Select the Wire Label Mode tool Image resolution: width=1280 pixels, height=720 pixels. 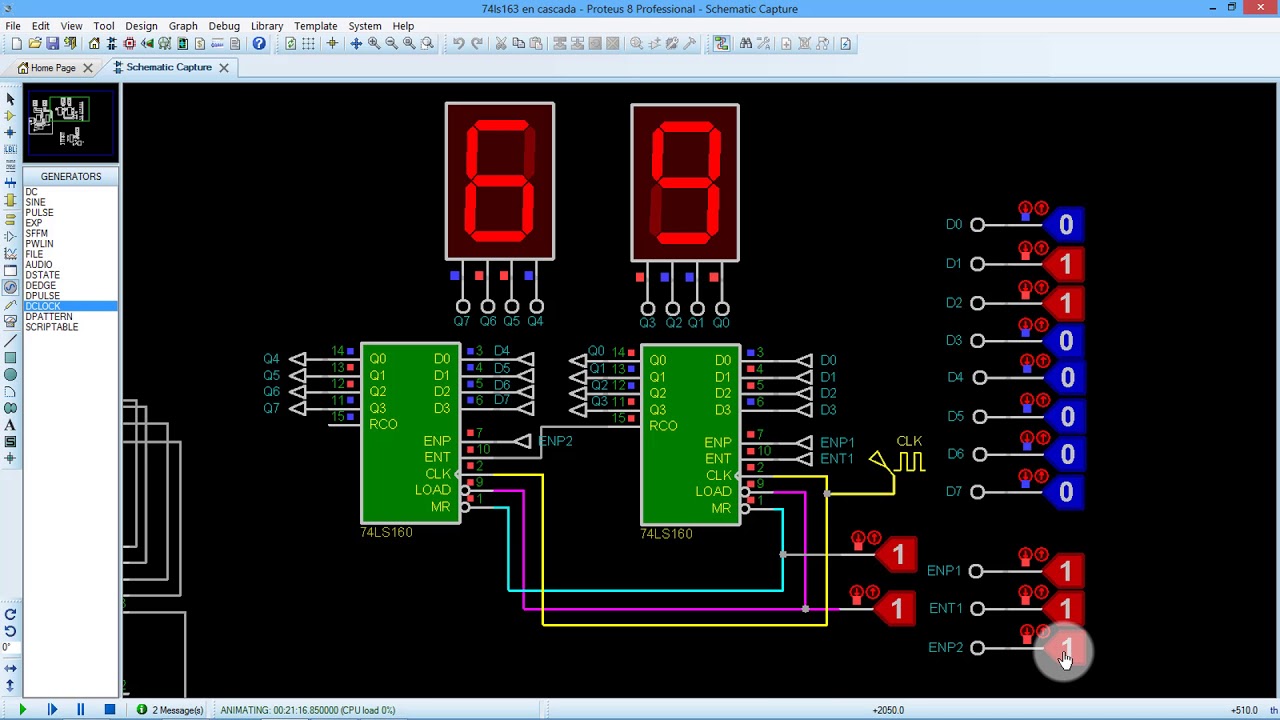[10, 150]
